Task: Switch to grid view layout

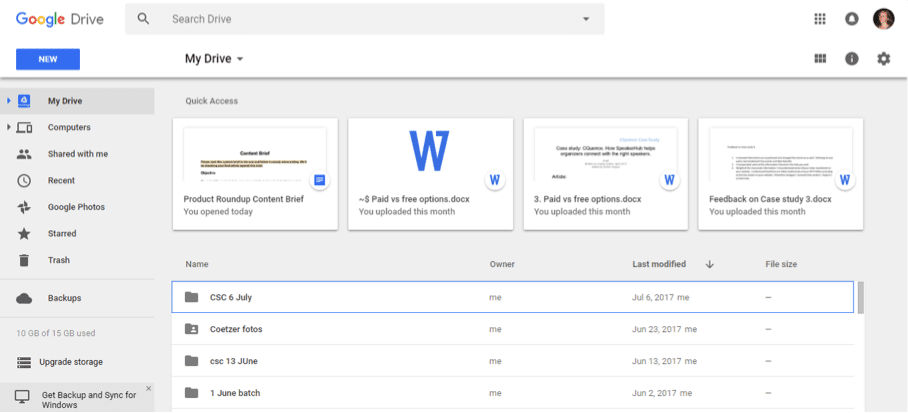Action: pos(819,59)
